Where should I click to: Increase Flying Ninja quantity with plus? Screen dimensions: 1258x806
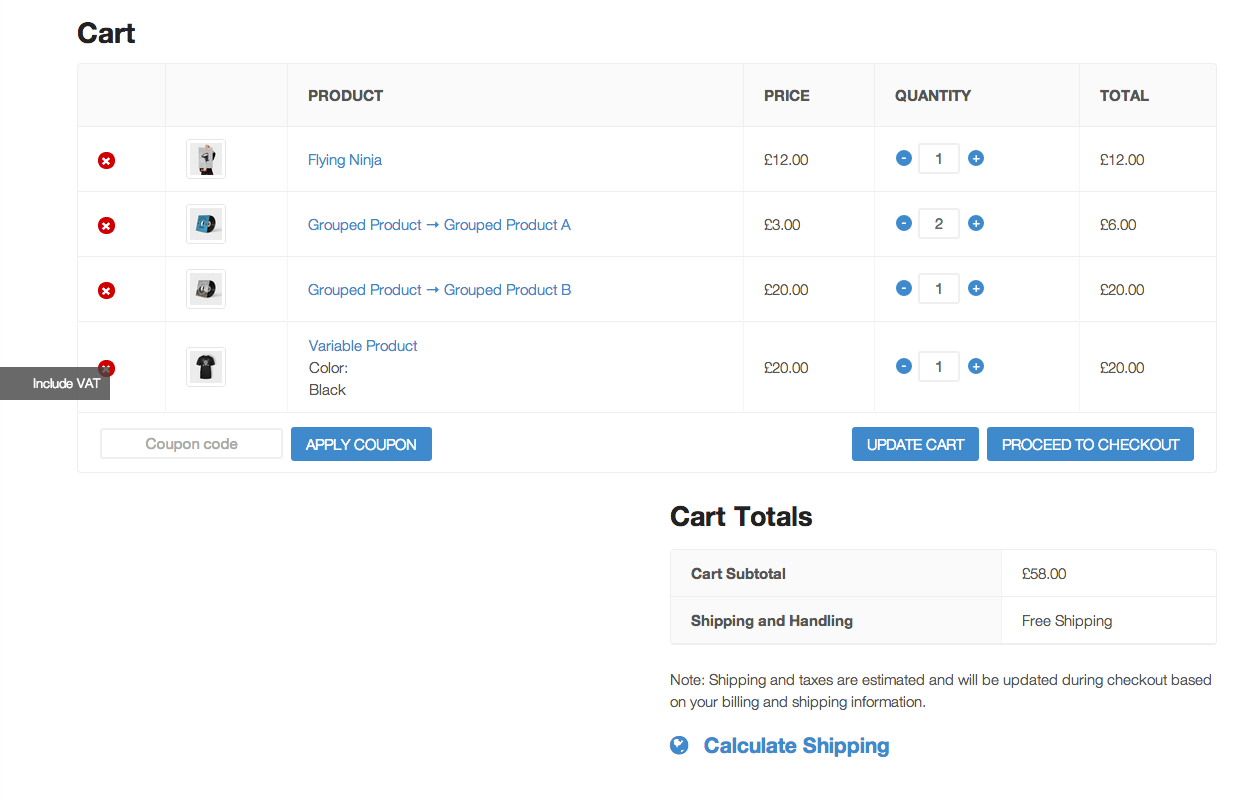(x=976, y=158)
